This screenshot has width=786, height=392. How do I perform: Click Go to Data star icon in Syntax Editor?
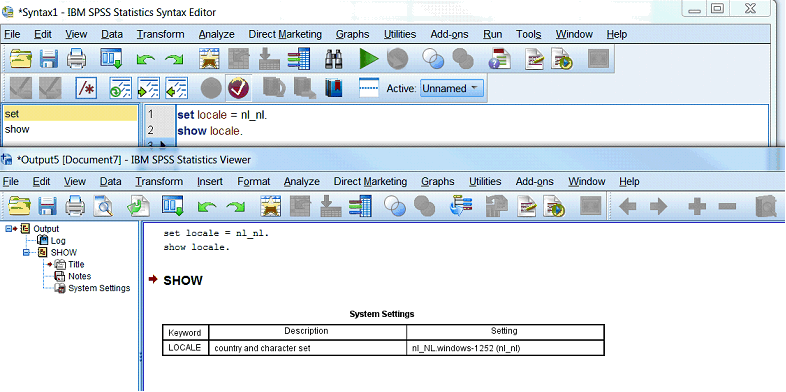point(210,59)
